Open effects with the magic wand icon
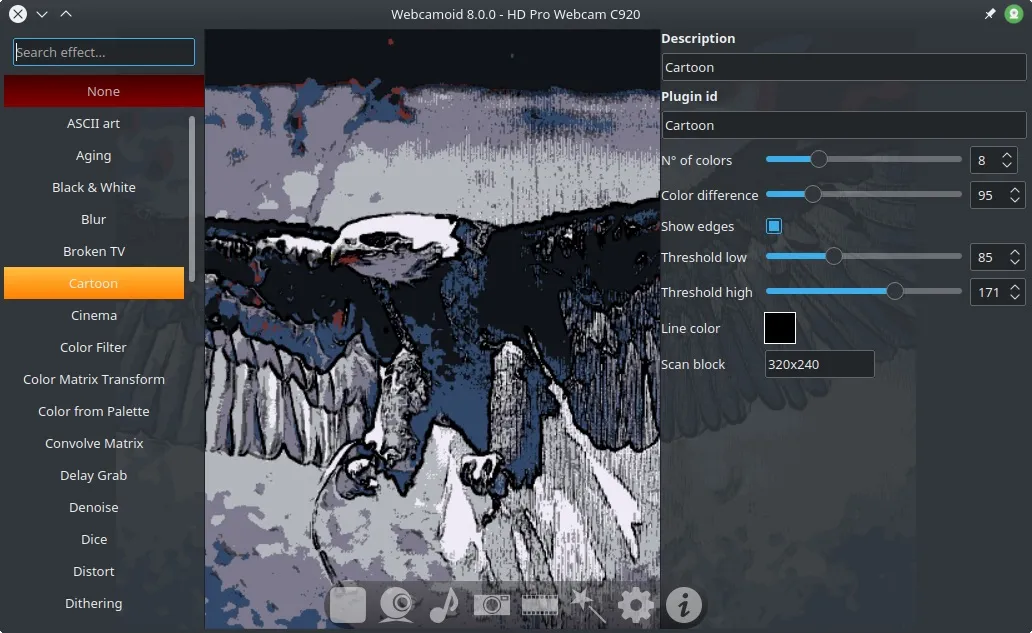The image size is (1032, 633). click(x=587, y=605)
